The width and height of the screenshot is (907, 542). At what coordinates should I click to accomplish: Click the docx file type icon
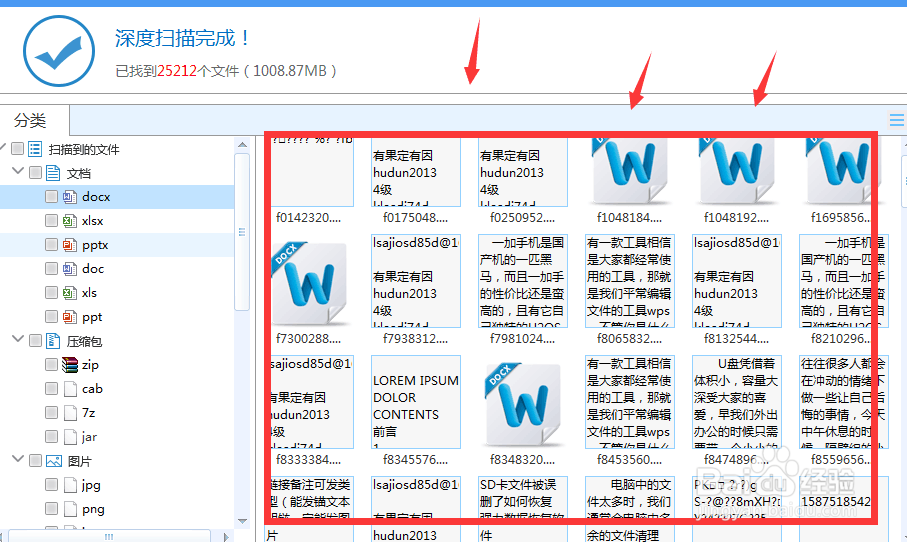(69, 197)
